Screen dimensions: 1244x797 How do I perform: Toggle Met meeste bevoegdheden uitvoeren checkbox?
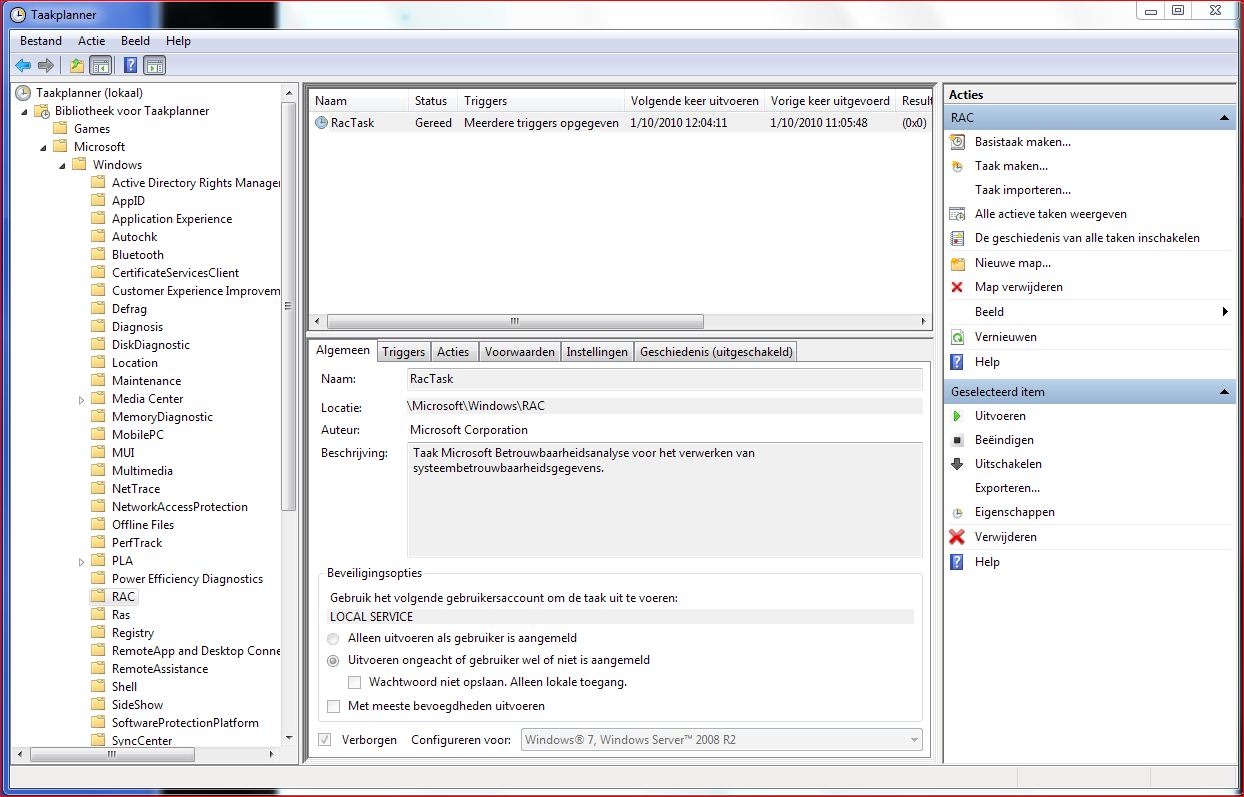pyautogui.click(x=334, y=706)
